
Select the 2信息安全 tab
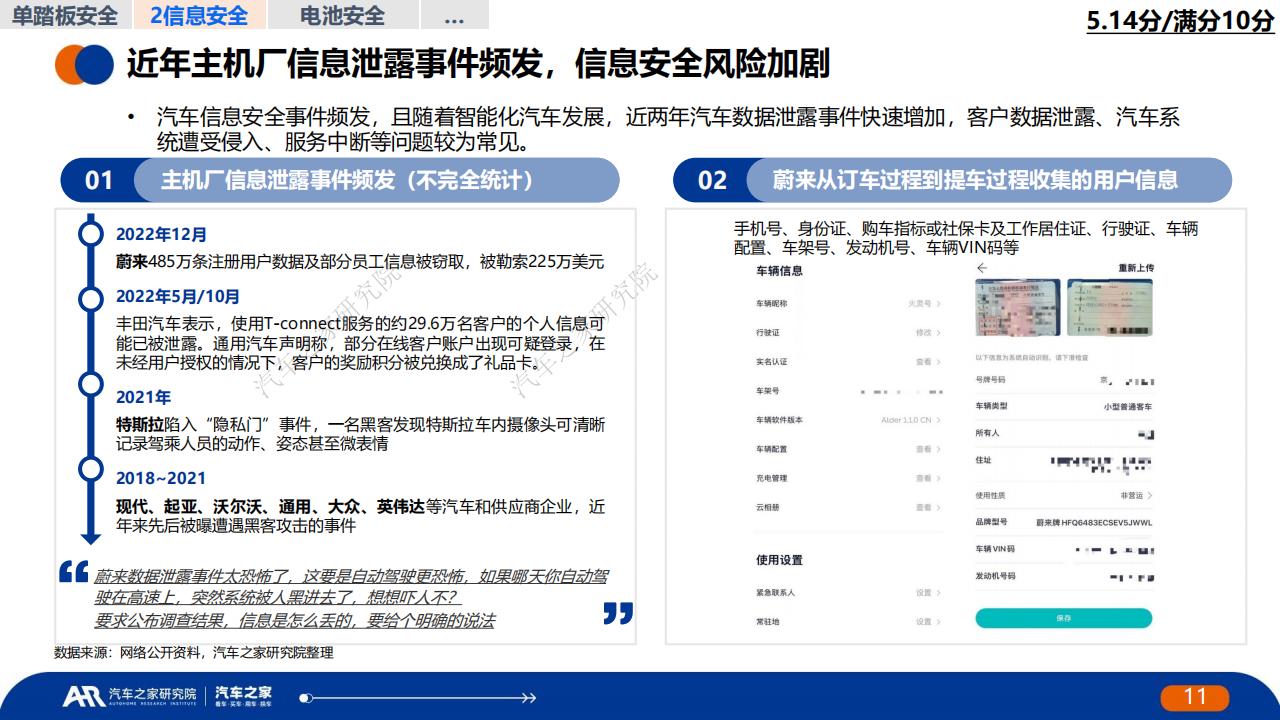point(200,16)
